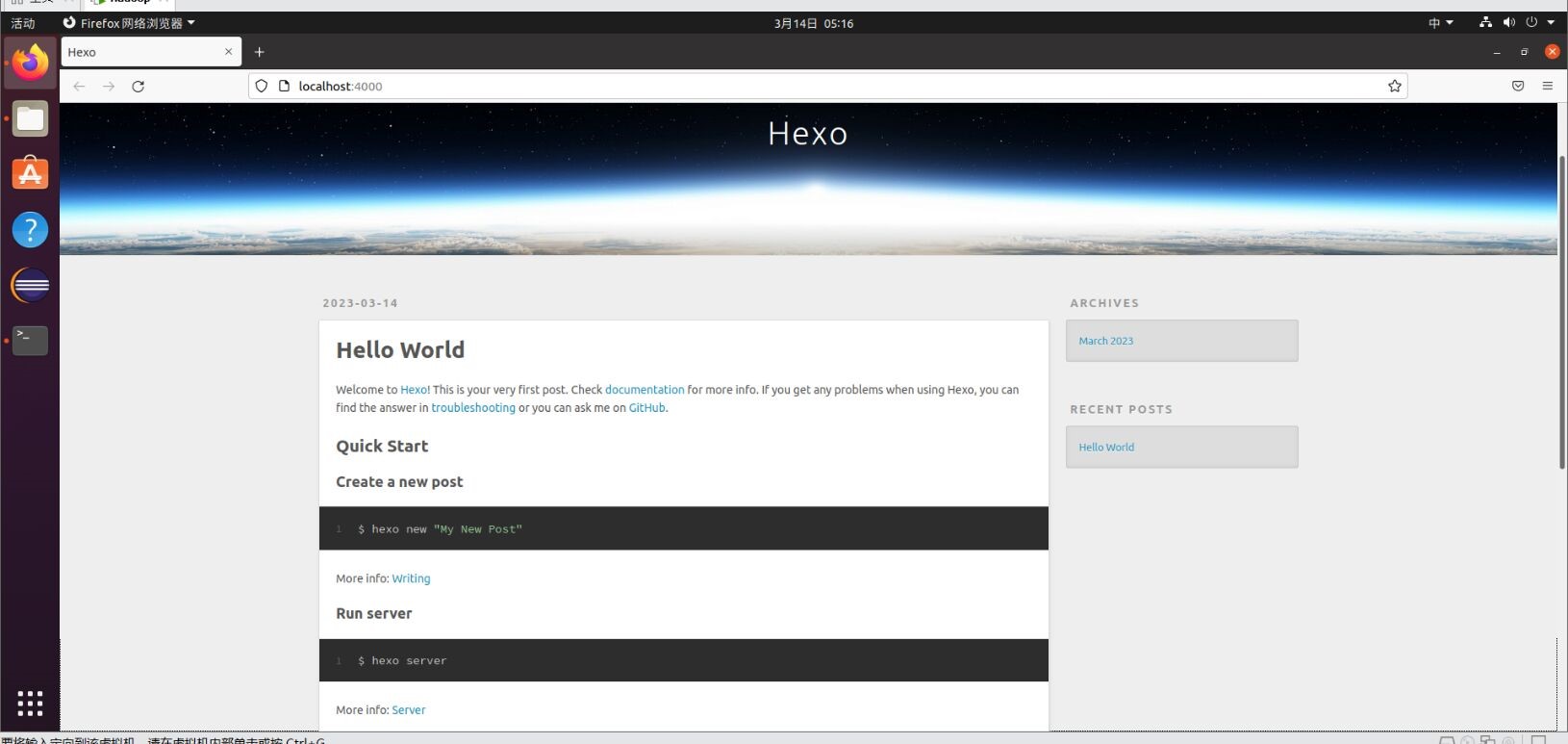Open the Terminal from the dock

click(30, 340)
